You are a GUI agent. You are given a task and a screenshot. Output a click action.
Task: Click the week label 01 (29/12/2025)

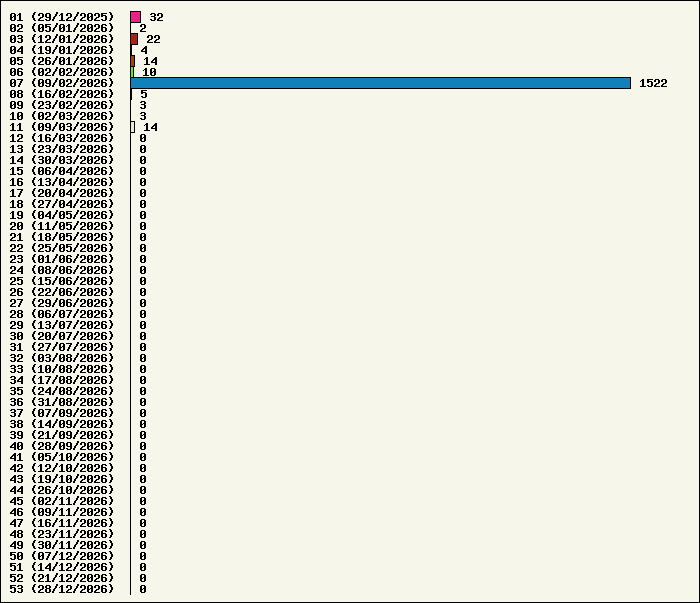[x=62, y=17]
